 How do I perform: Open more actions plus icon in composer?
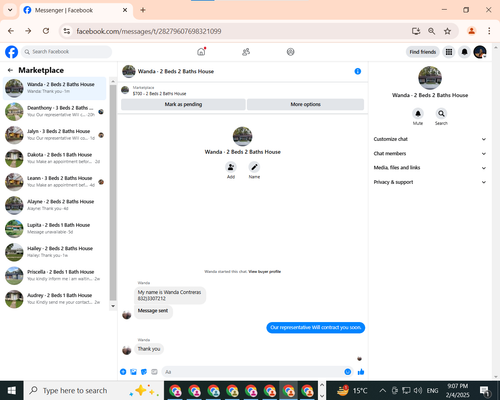coord(123,372)
